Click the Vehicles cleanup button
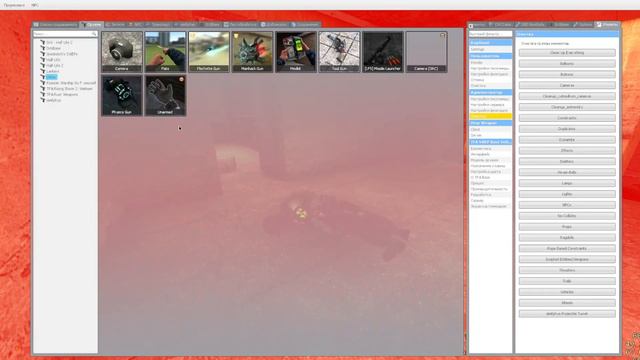The width and height of the screenshot is (640, 360). (567, 292)
